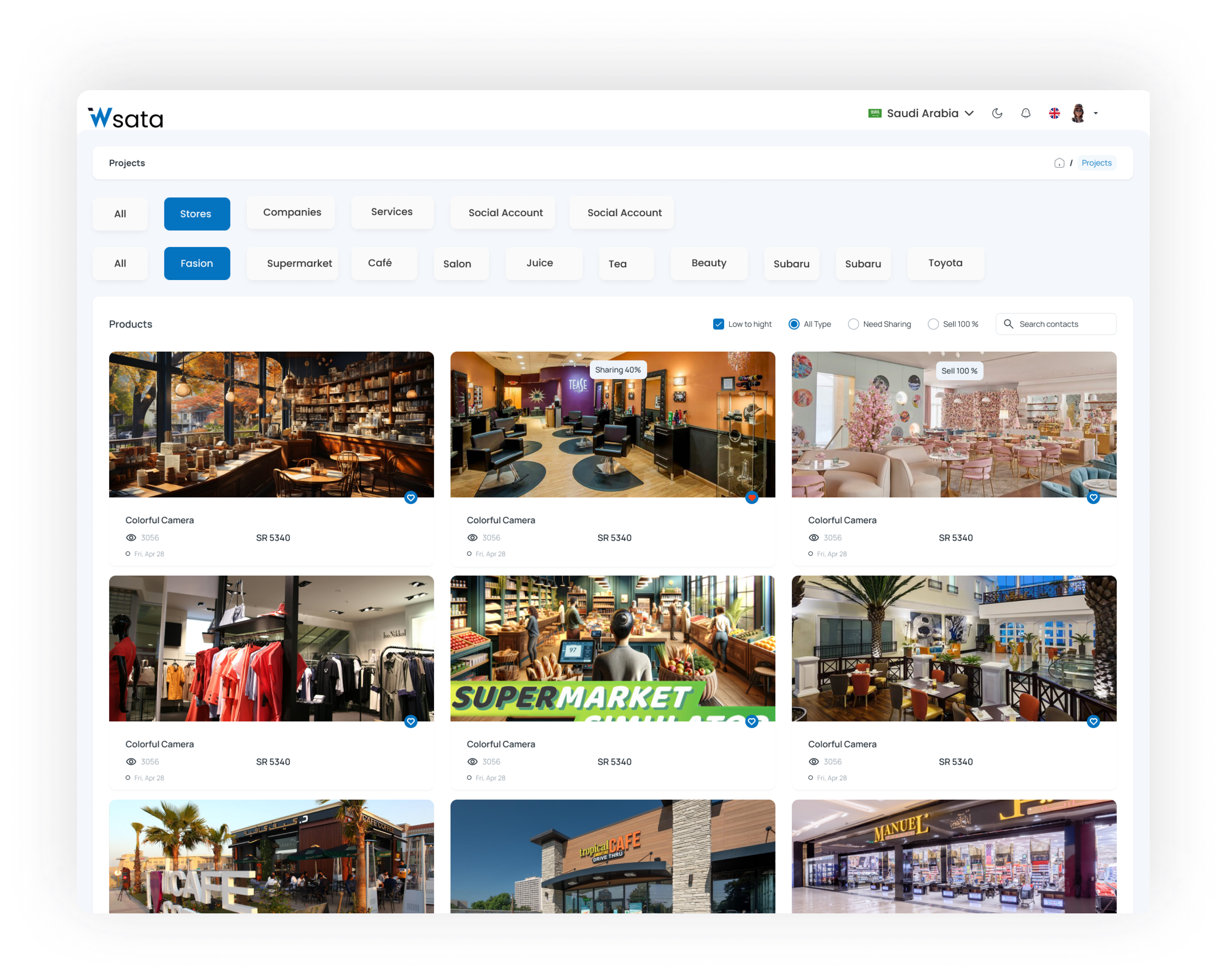Uncheck the Low to hight checkbox
1232x977 pixels.
click(718, 324)
